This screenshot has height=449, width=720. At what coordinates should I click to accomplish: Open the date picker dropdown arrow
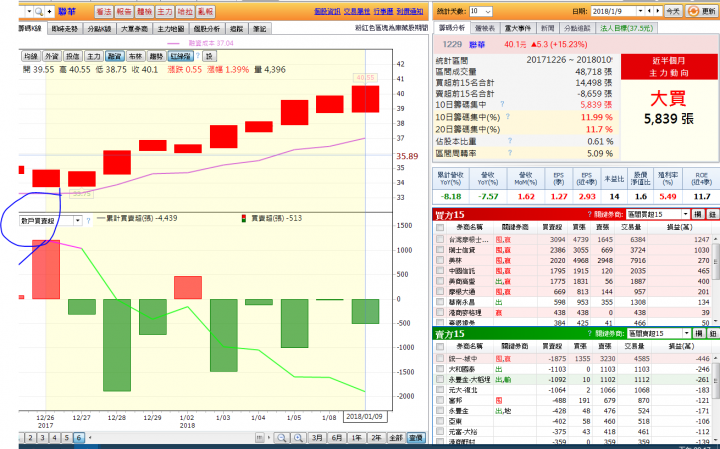(x=641, y=11)
